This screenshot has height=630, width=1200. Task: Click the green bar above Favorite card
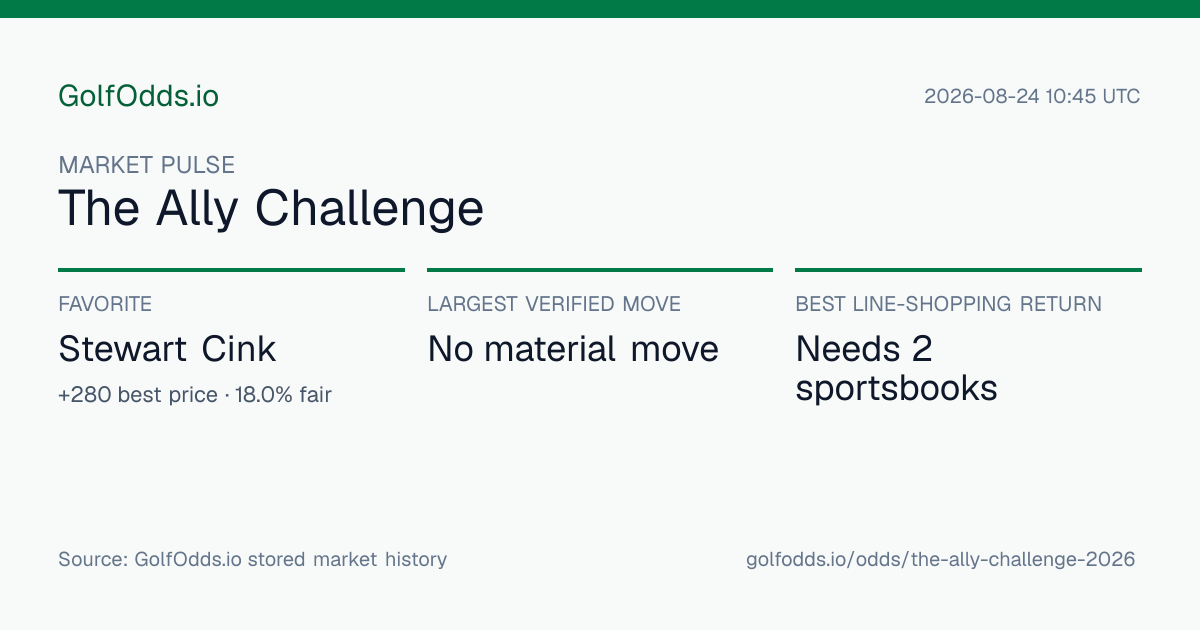tap(231, 270)
